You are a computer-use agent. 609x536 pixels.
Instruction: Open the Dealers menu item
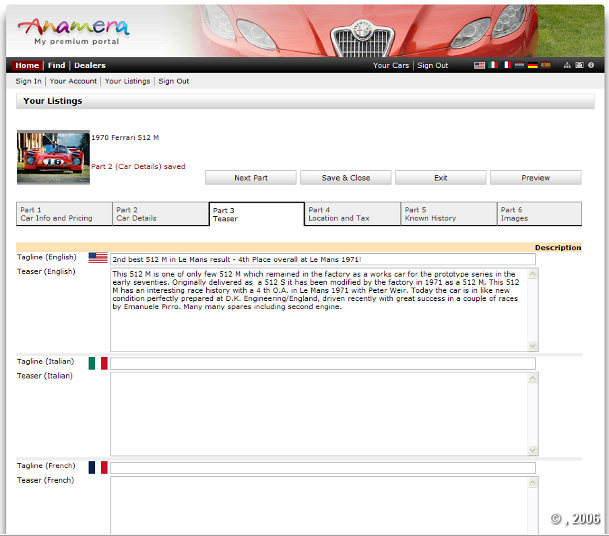pos(90,65)
